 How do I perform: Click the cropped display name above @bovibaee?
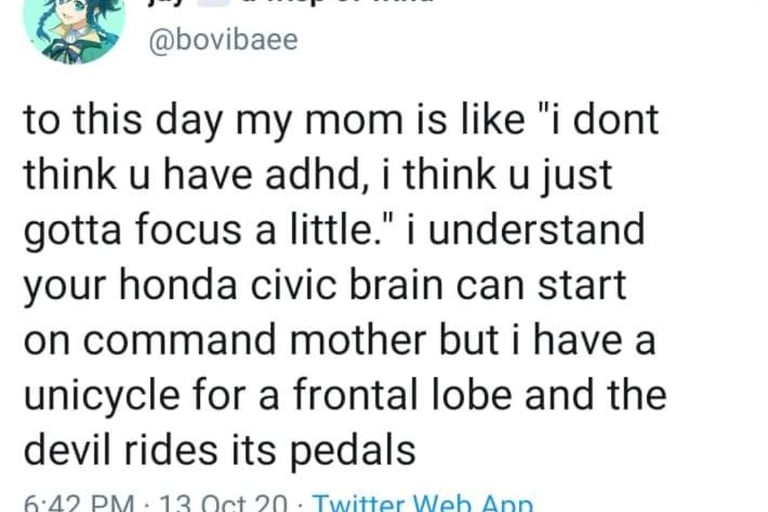pos(291,2)
